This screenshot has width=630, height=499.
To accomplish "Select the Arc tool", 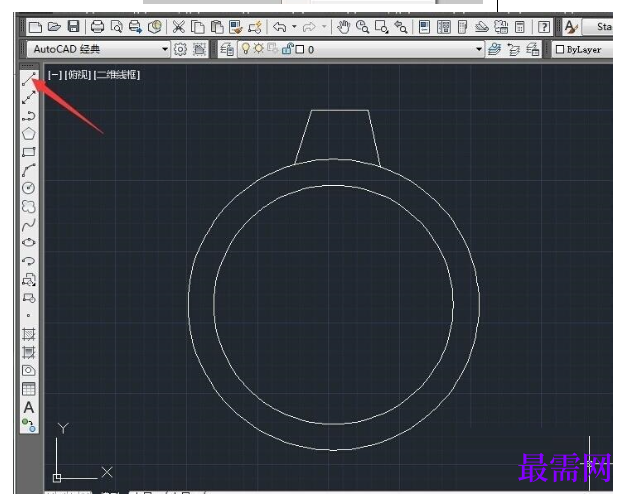I will click(29, 170).
